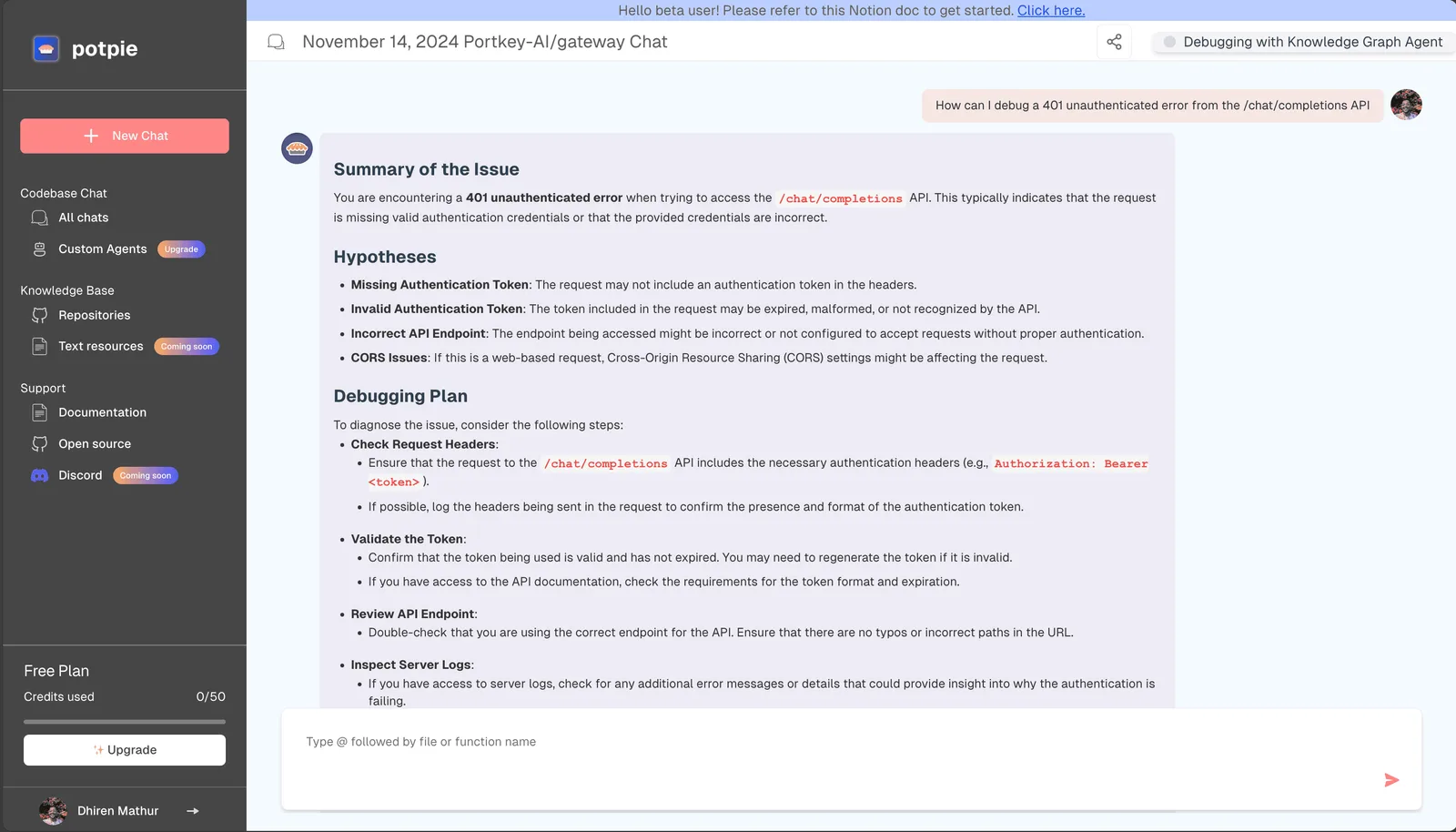Send message with the arrow icon
Screen dimensions: 1456x832
point(1391,780)
